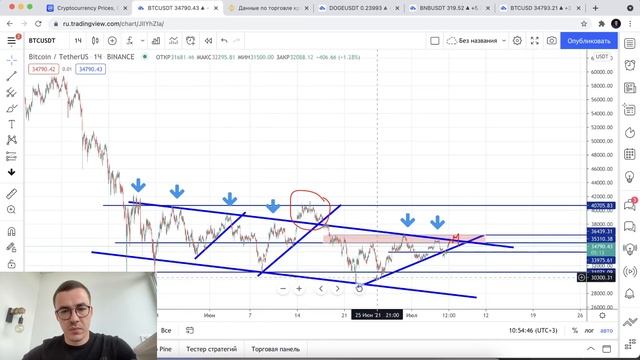Switch to Cryptocurrency Prices browser tab
640x360 pixels.
88,8
